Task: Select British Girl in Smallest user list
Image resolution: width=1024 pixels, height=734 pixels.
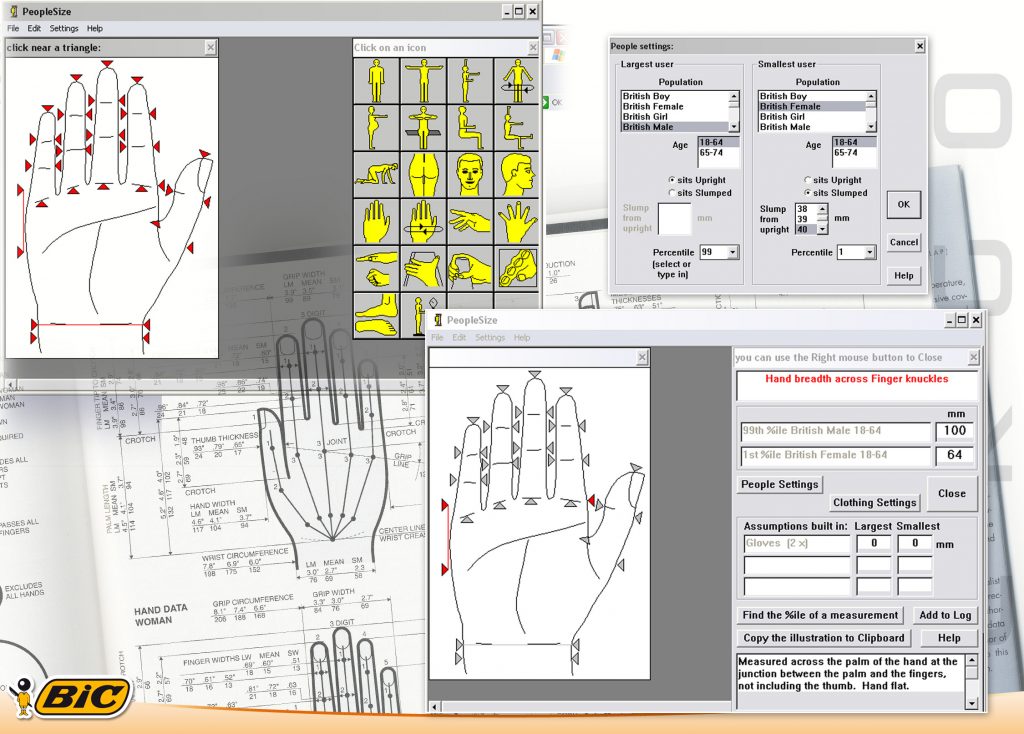Action: click(x=811, y=116)
